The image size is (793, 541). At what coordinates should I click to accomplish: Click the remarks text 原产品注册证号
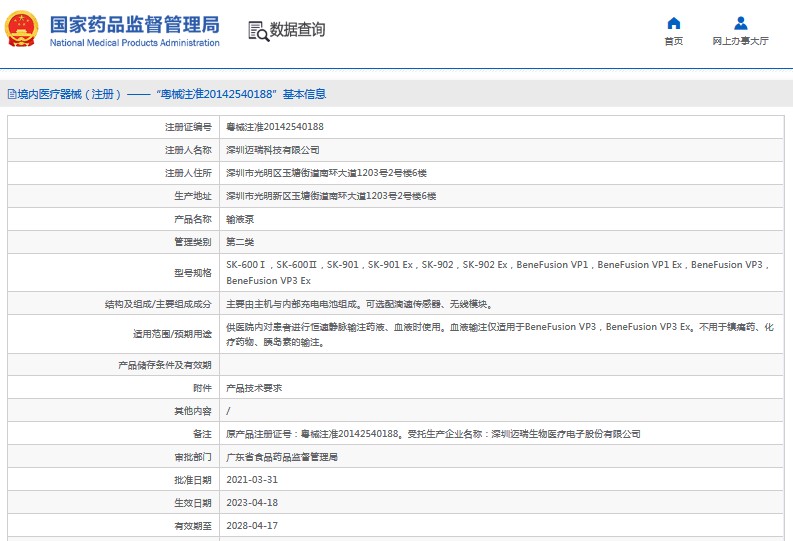point(433,434)
